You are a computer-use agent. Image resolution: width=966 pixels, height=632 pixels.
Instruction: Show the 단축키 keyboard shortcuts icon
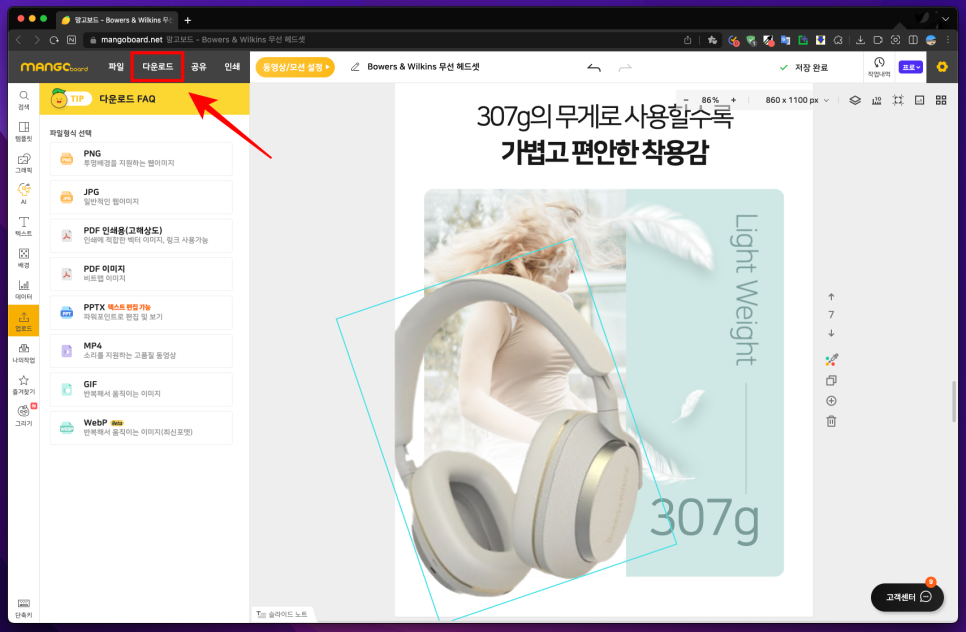point(23,608)
